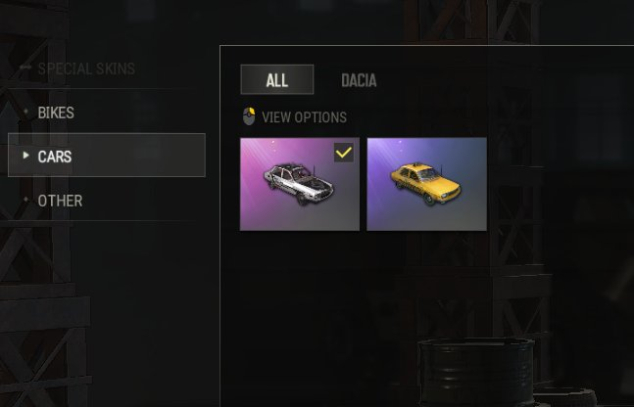The height and width of the screenshot is (407, 634).
Task: Select the white Dacia skin thumbnail
Action: pos(300,184)
